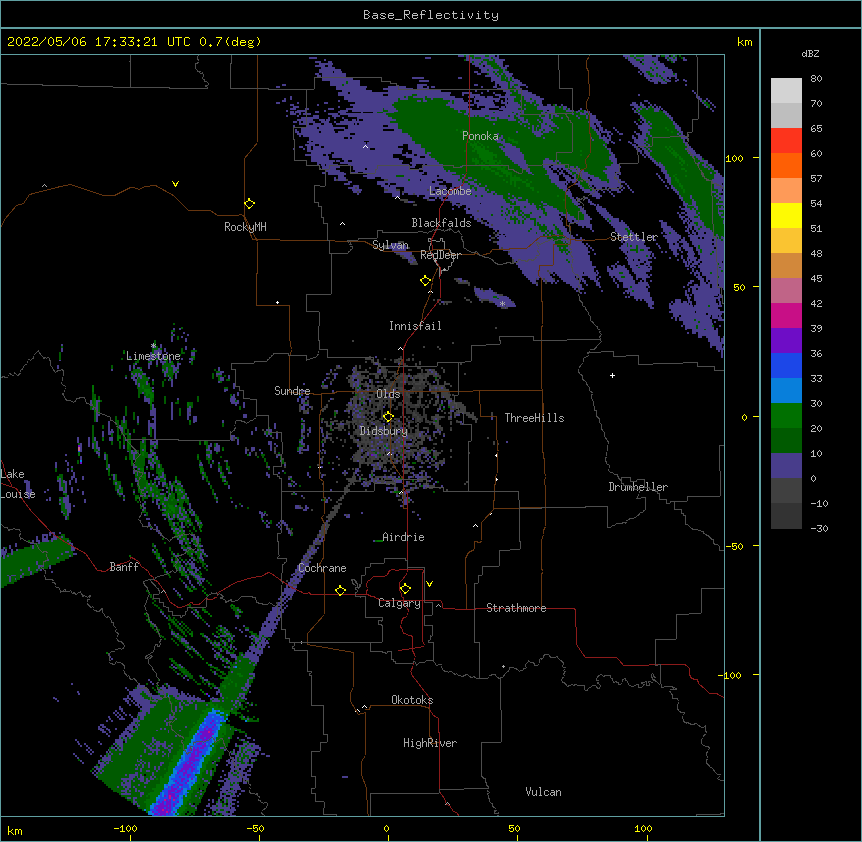The image size is (862, 842).
Task: Select the yellow V marker northeast of Calgary
Action: (x=429, y=584)
